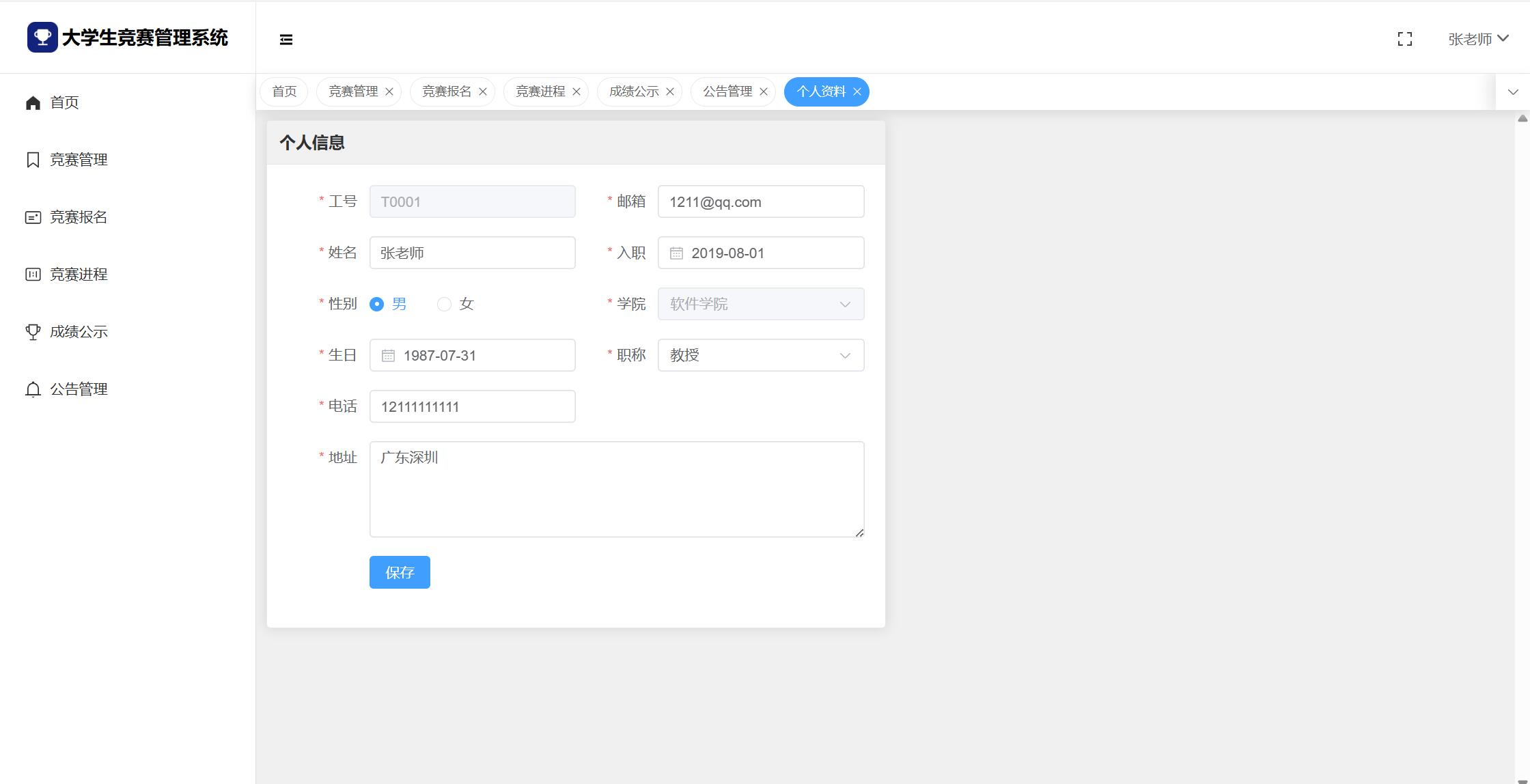
Task: Select the 女 gender radio button
Action: click(x=445, y=305)
